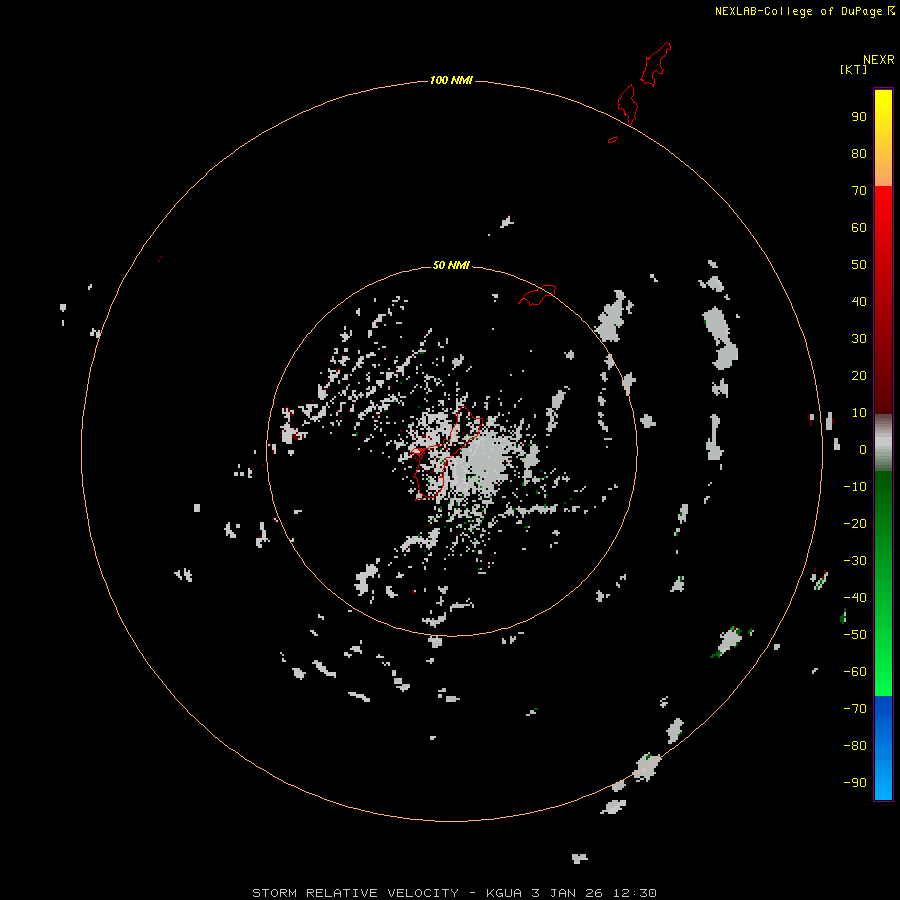This screenshot has height=900, width=900.
Task: Click the -80 knot scale label
Action: (855, 746)
